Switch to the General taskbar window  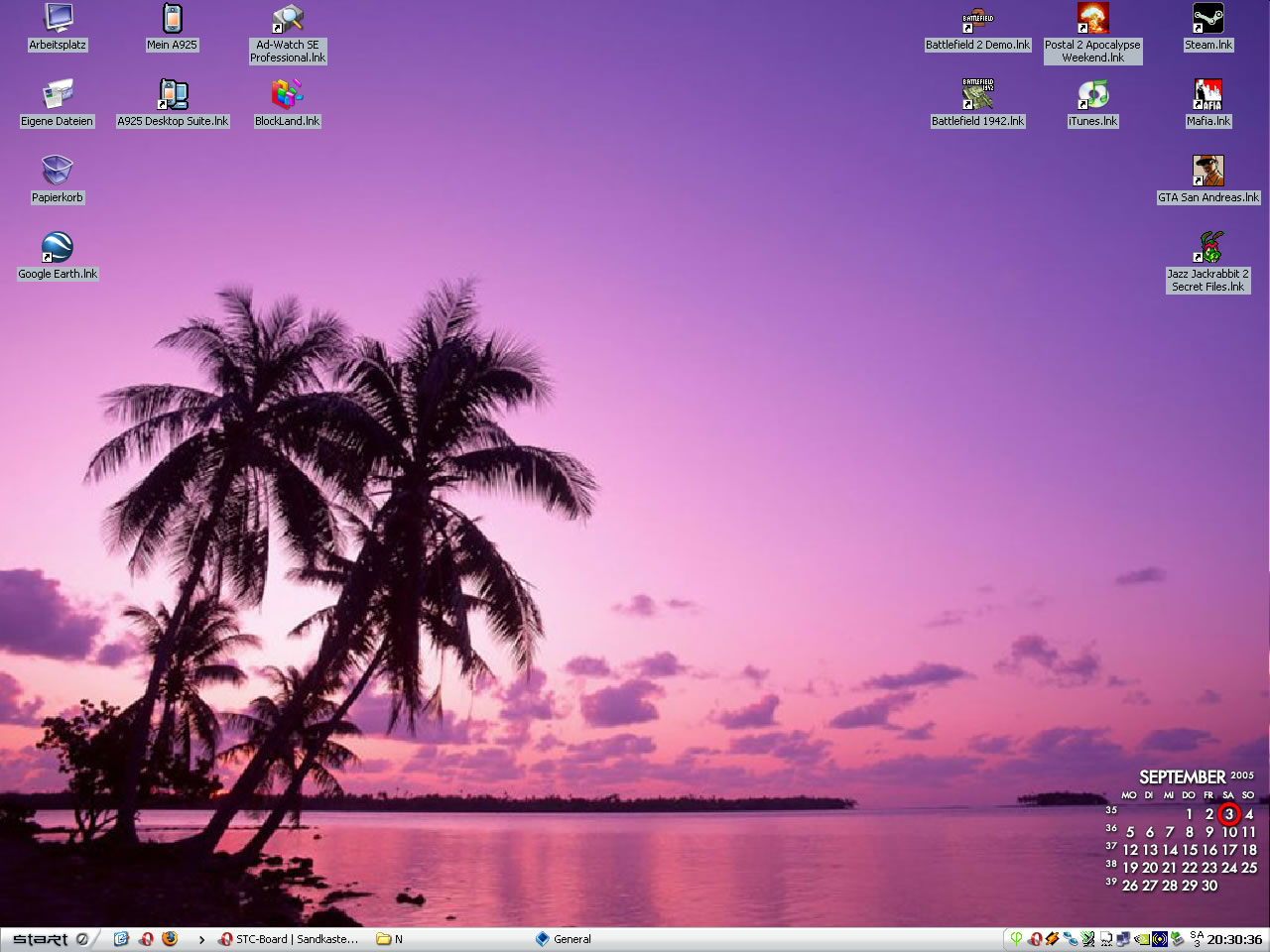[564, 939]
